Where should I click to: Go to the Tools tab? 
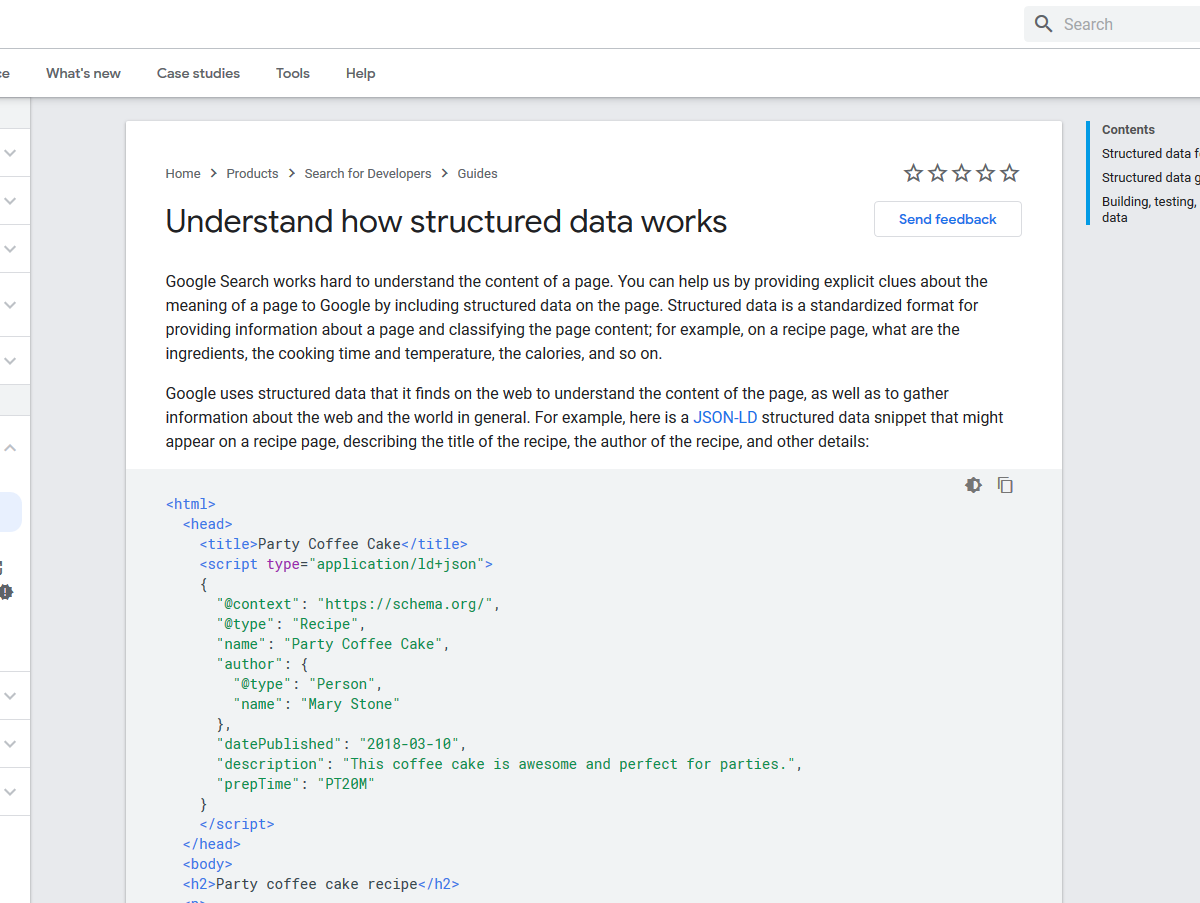pyautogui.click(x=293, y=73)
